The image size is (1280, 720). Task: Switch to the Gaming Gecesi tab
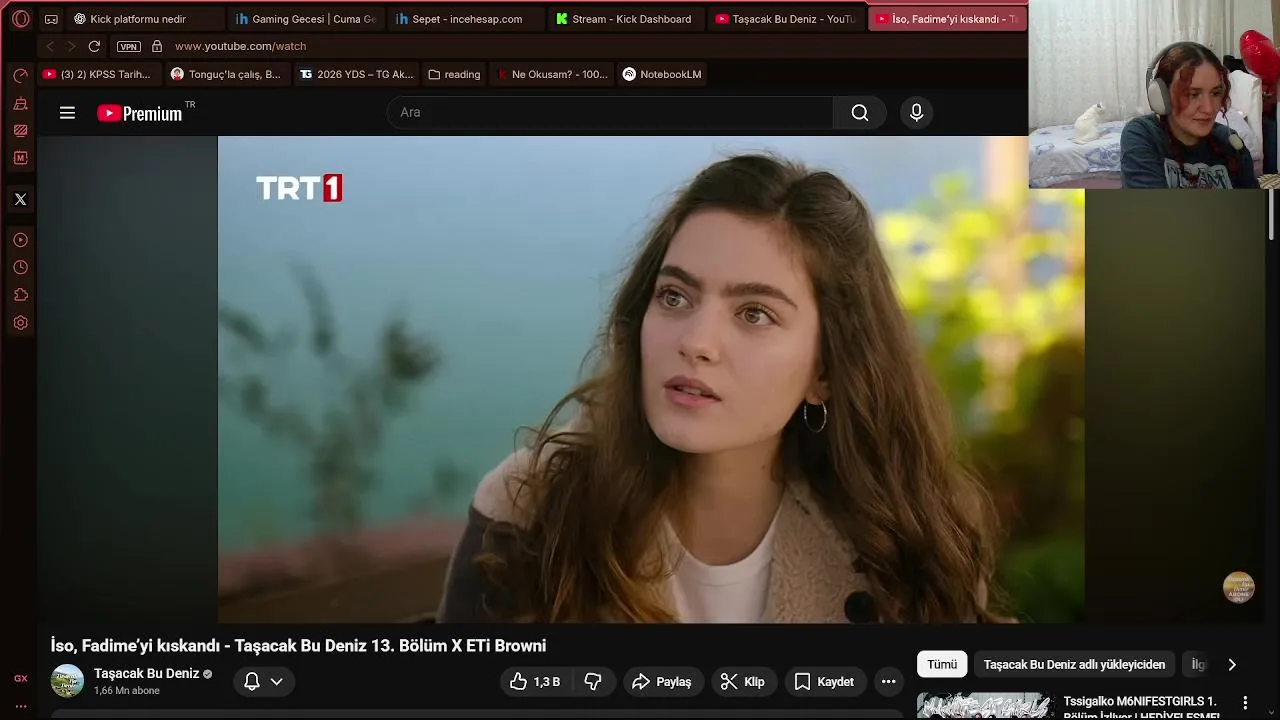pos(306,19)
